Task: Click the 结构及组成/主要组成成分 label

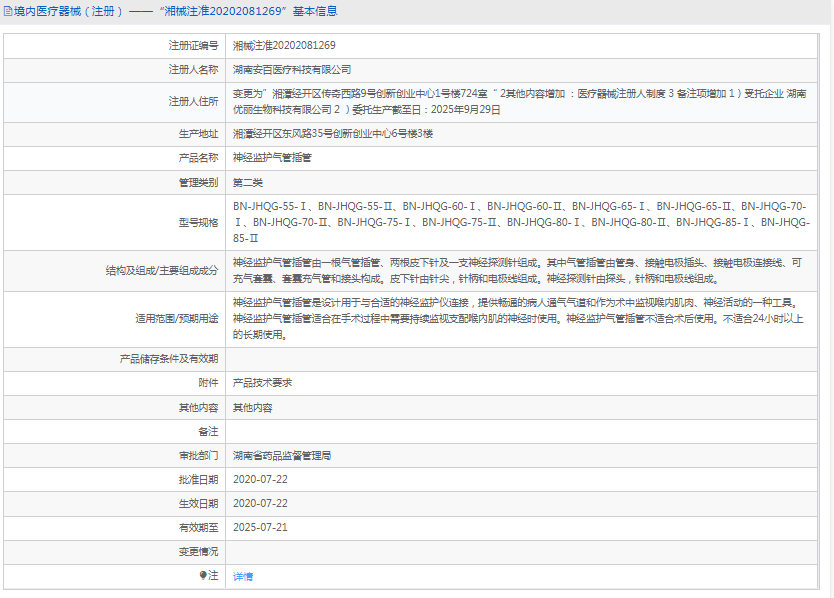Action: (162, 271)
